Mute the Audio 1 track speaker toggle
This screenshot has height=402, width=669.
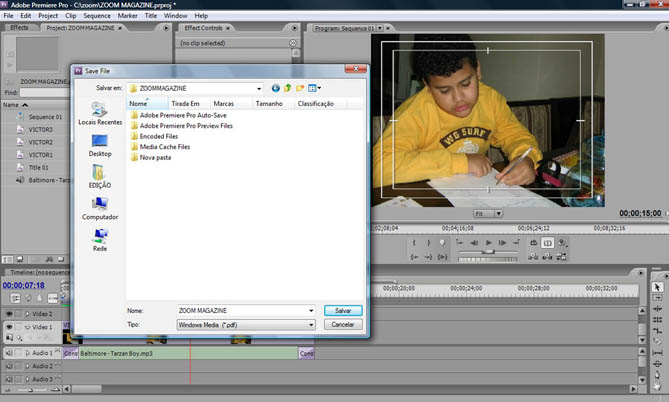[x=10, y=353]
